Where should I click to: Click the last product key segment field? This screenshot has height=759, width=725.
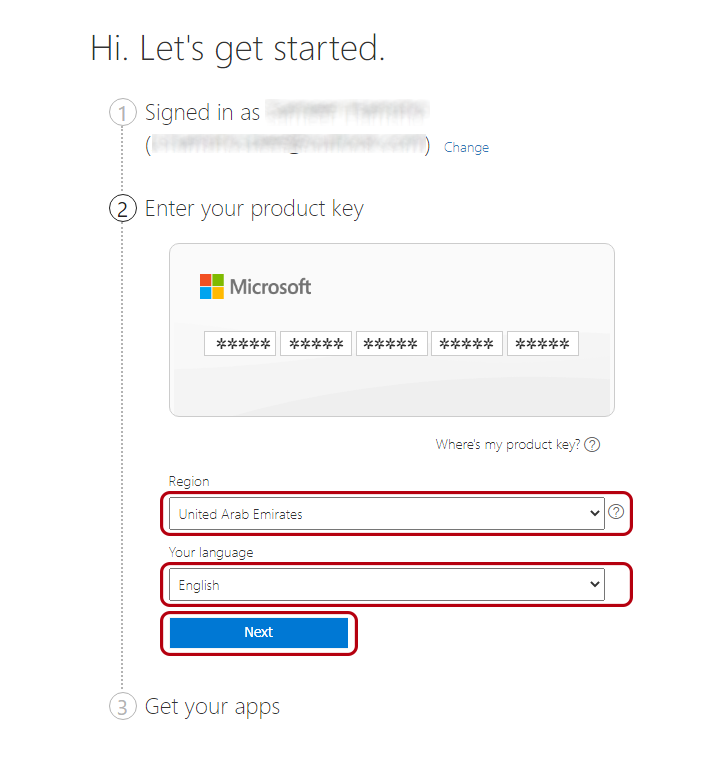pos(542,344)
